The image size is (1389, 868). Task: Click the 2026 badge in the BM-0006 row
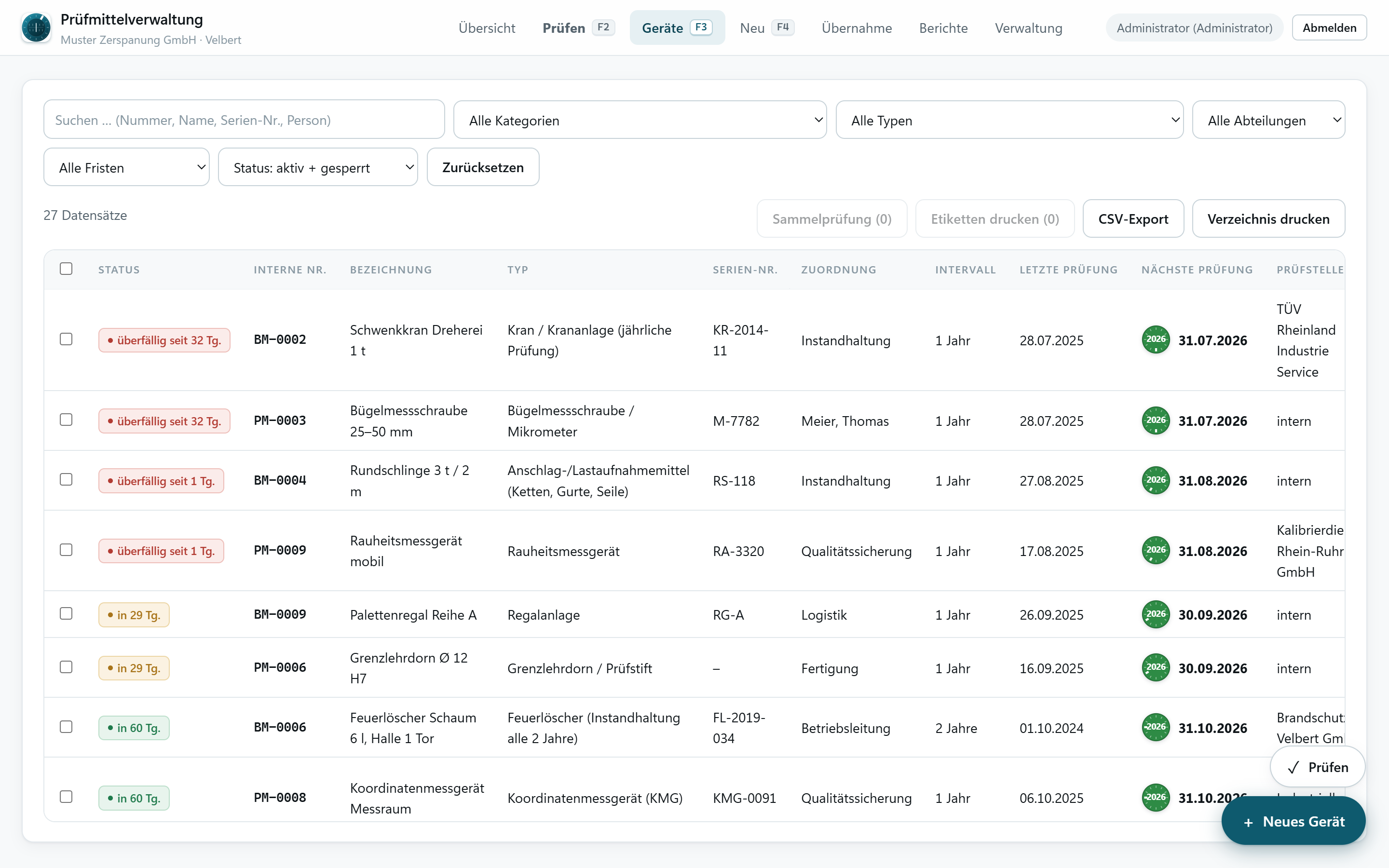(x=1156, y=727)
